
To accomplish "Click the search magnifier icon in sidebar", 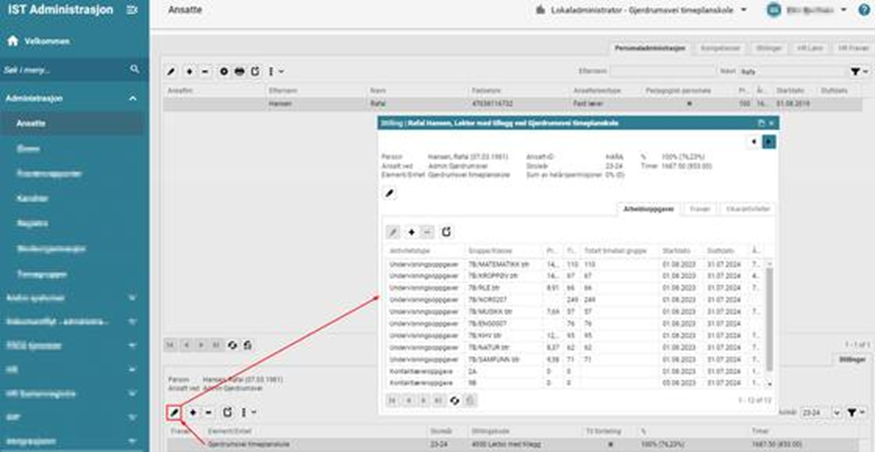I will pos(135,70).
